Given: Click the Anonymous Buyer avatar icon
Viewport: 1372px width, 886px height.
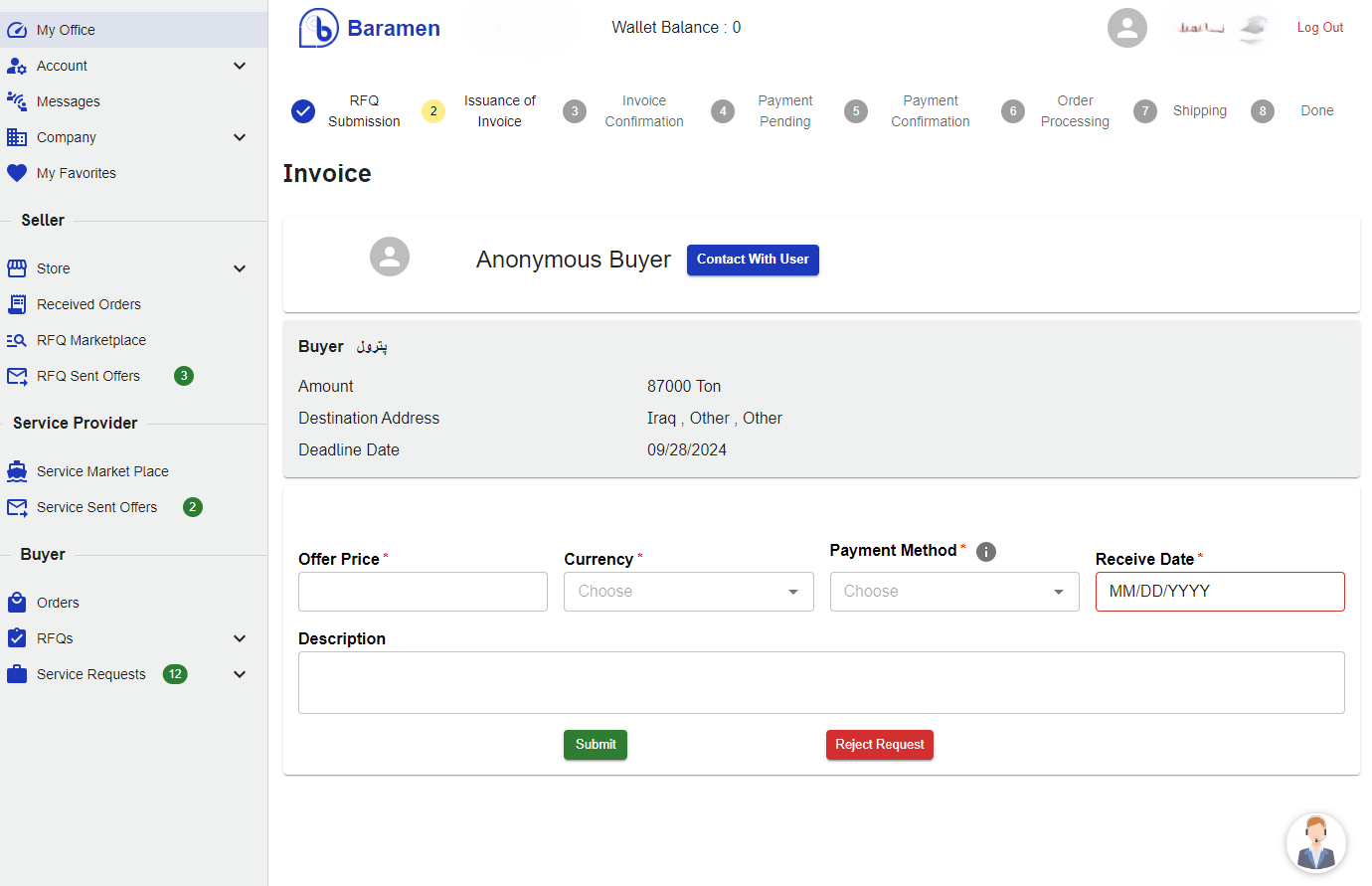Looking at the screenshot, I should pyautogui.click(x=390, y=257).
